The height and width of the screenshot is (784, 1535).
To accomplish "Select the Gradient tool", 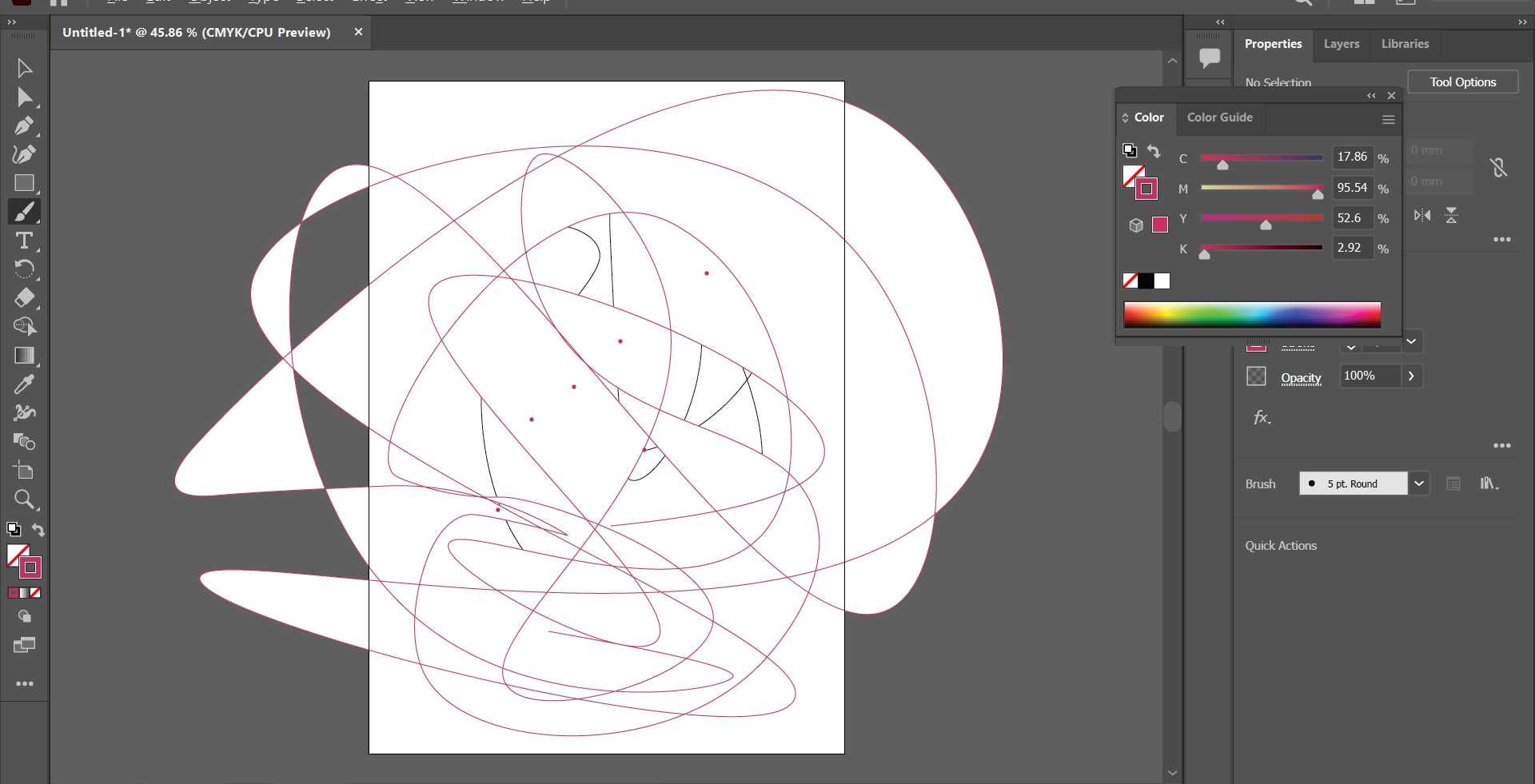I will tap(24, 356).
